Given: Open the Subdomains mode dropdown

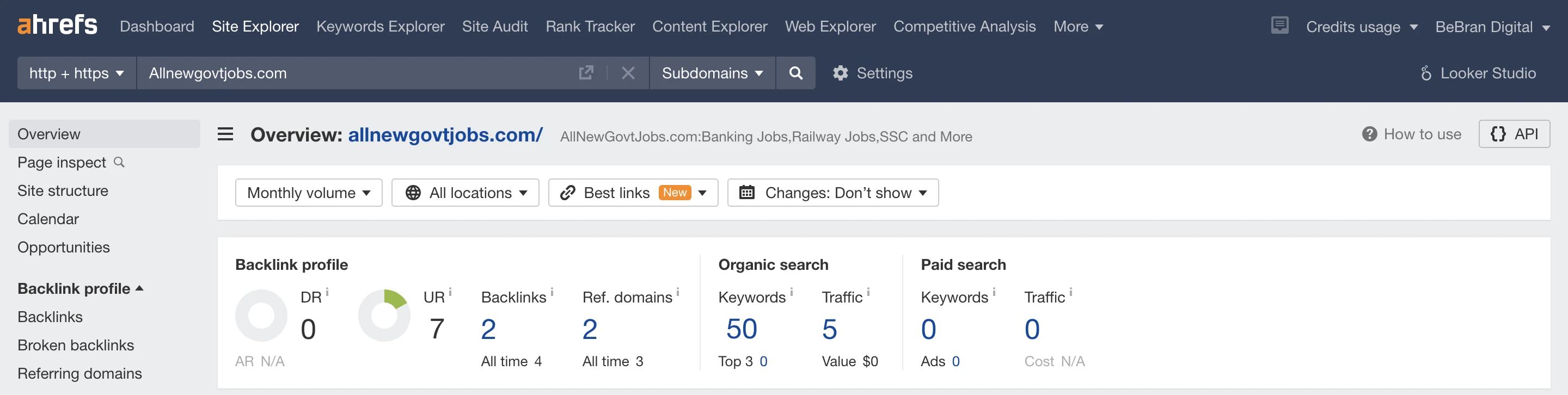Looking at the screenshot, I should (x=712, y=73).
